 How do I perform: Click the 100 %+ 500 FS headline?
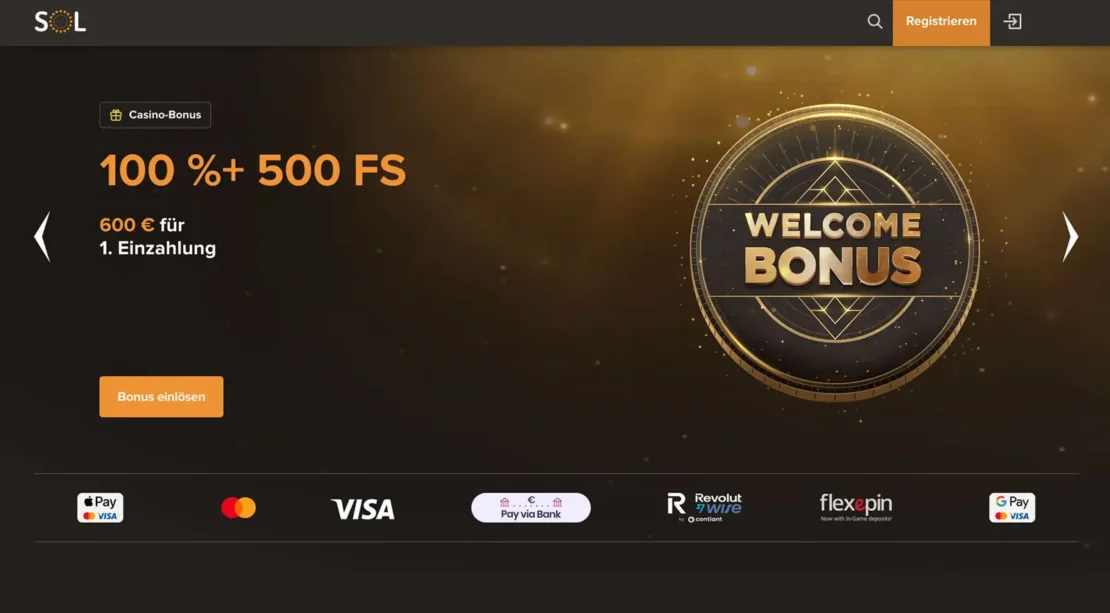(x=253, y=170)
